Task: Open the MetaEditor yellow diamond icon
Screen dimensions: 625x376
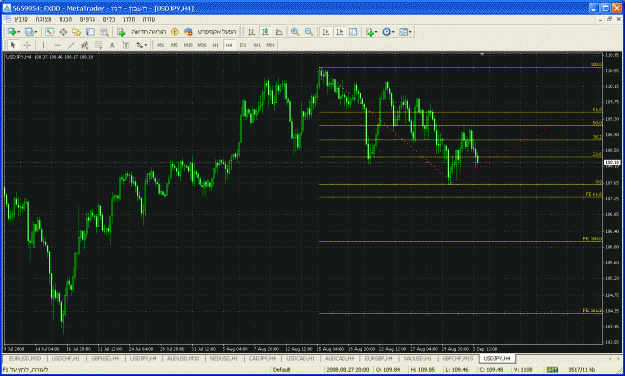Action: pyautogui.click(x=175, y=32)
